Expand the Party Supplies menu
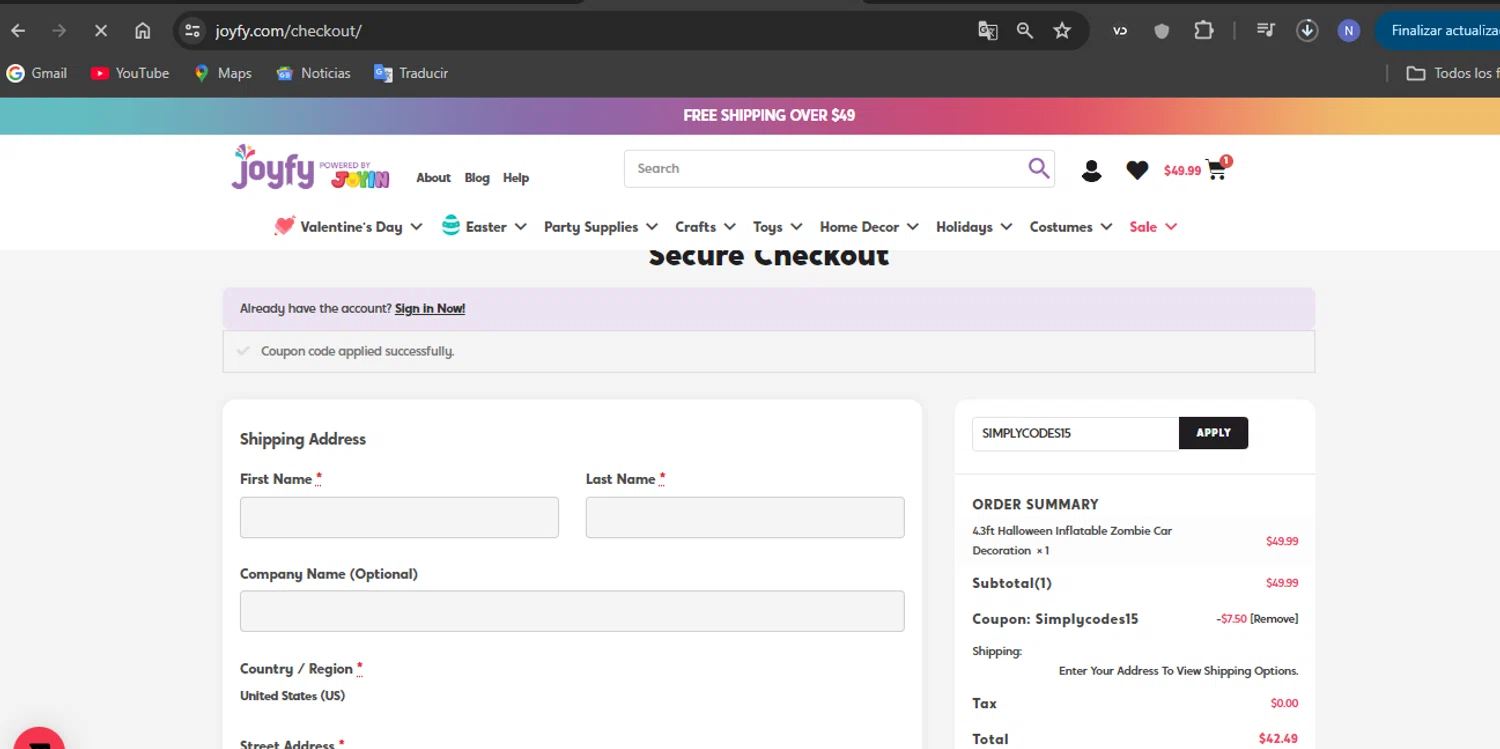This screenshot has width=1500, height=749. click(601, 227)
